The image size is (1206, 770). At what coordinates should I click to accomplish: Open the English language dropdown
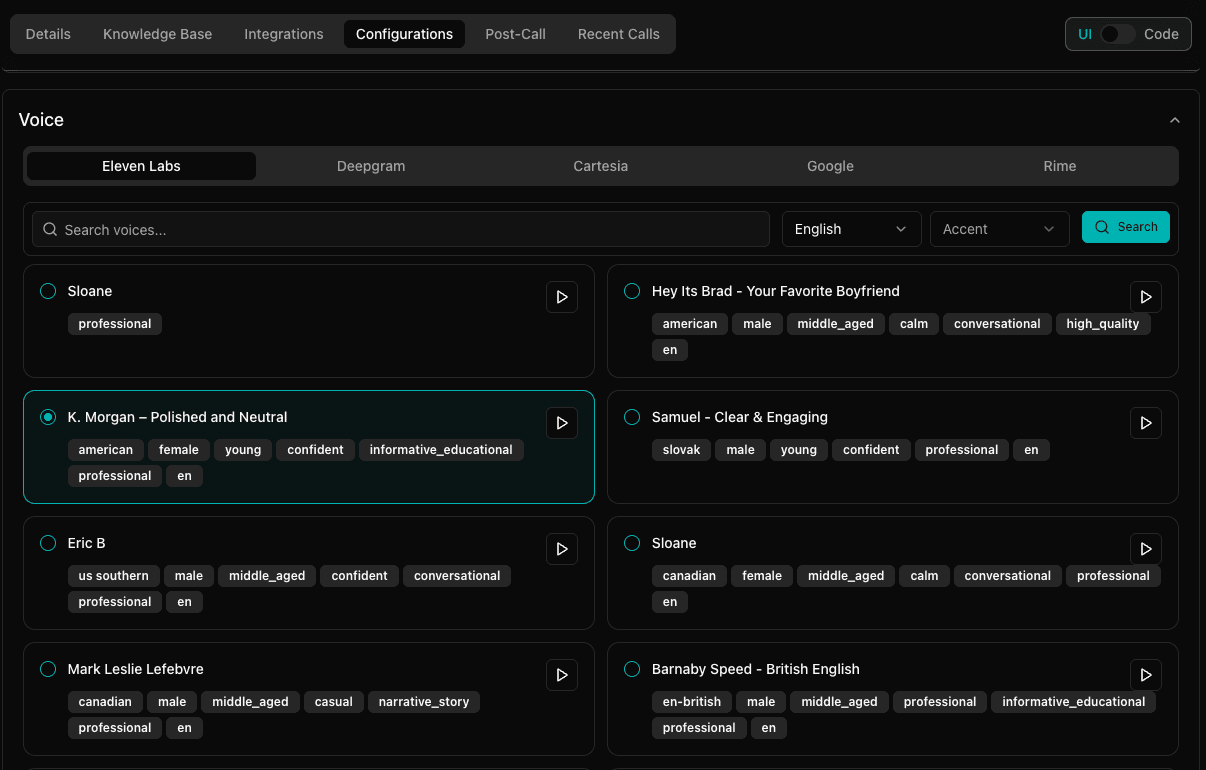(851, 229)
